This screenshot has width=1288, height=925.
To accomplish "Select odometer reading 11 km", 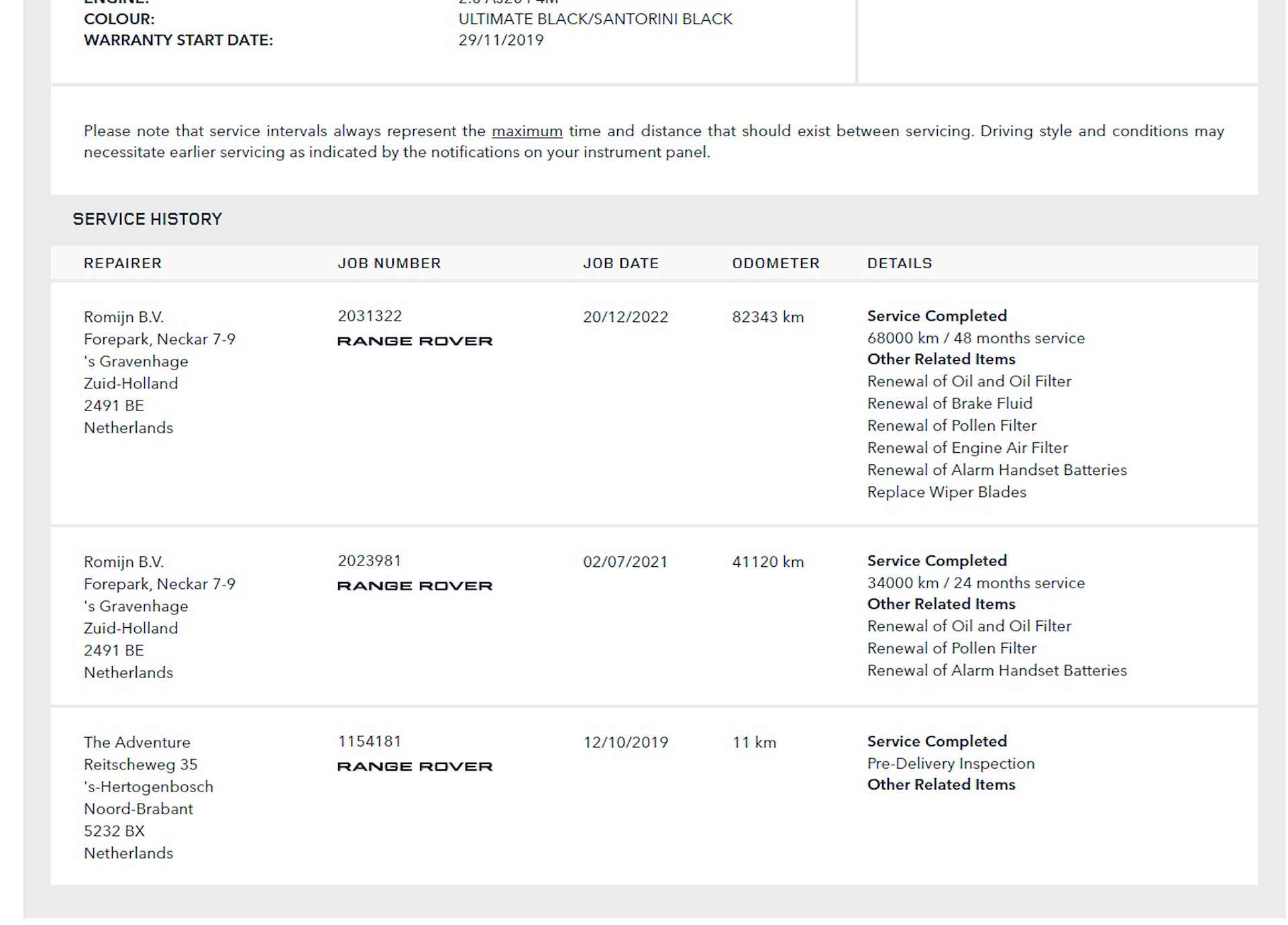I will pyautogui.click(x=755, y=743).
